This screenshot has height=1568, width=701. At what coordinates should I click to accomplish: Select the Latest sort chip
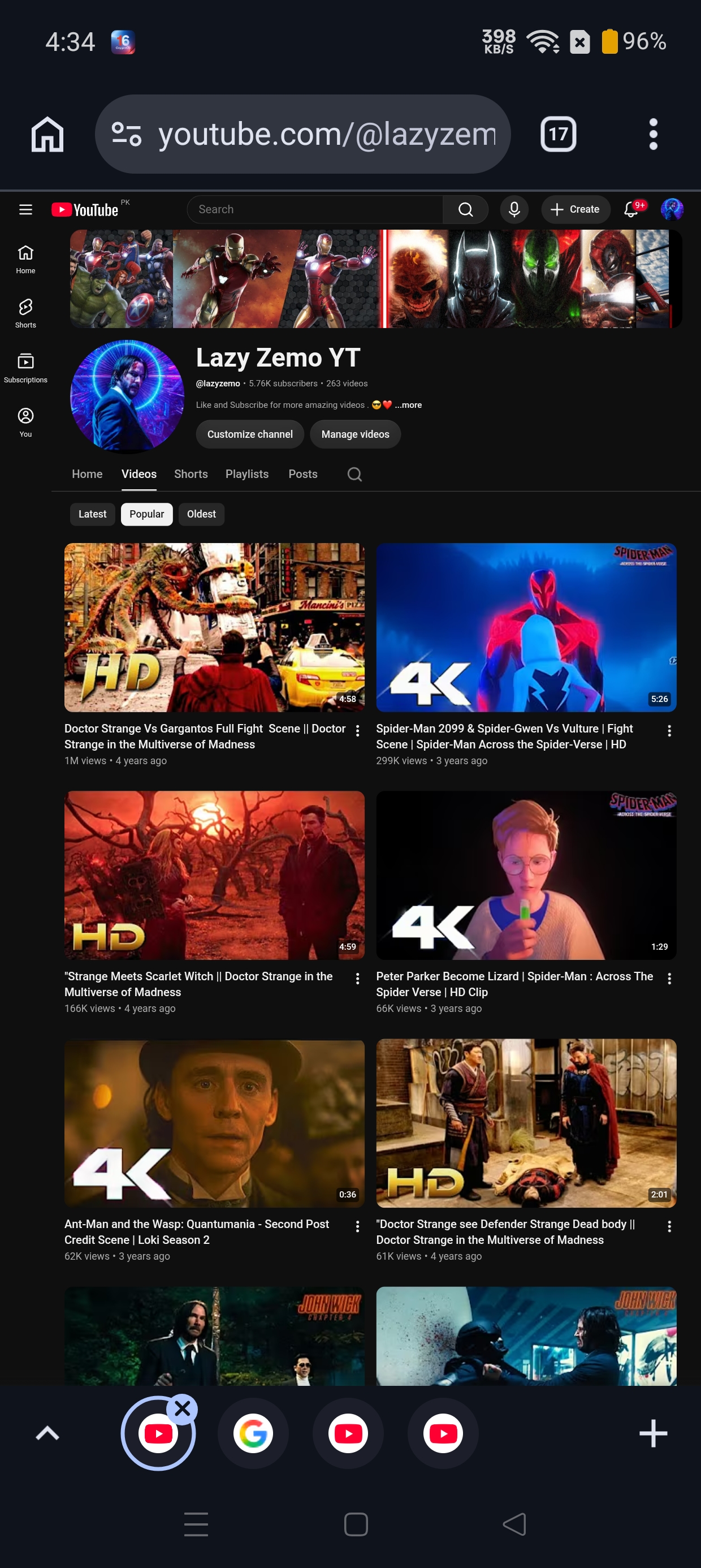[x=93, y=514]
